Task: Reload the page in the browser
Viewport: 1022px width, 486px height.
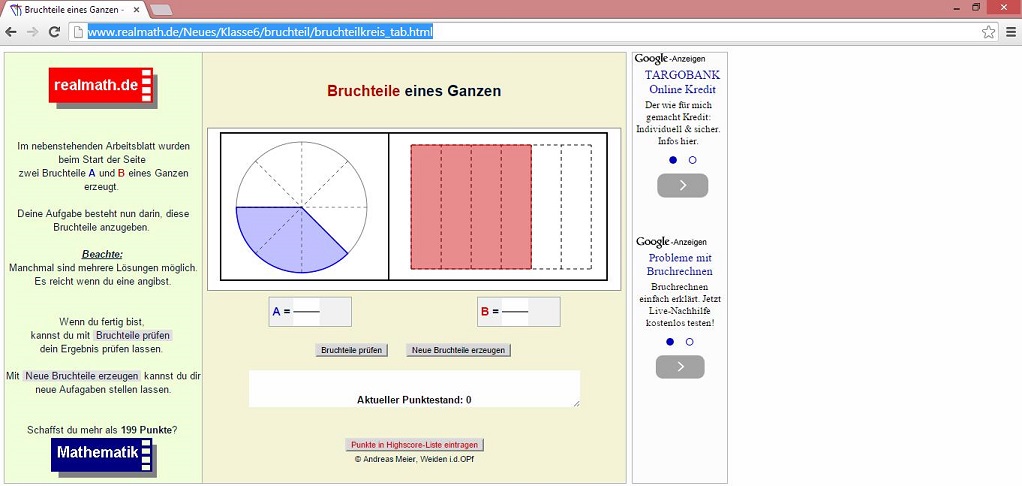Action: coord(54,32)
